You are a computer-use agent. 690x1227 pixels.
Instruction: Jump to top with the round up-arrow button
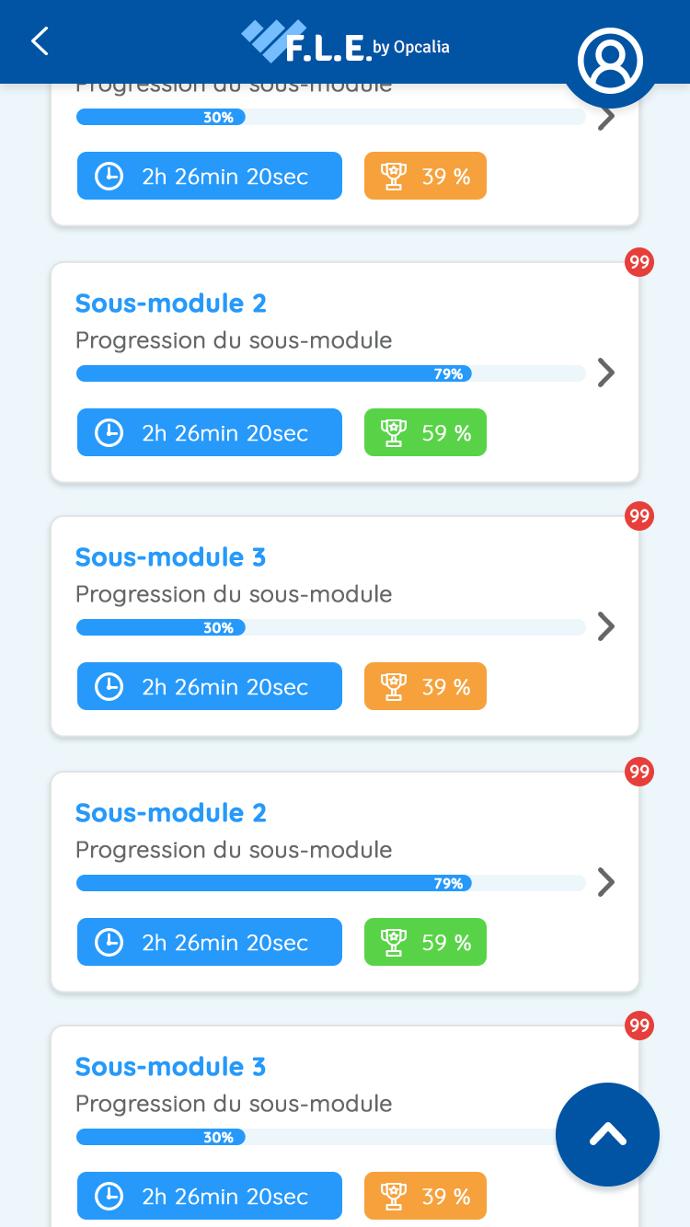click(x=608, y=1134)
